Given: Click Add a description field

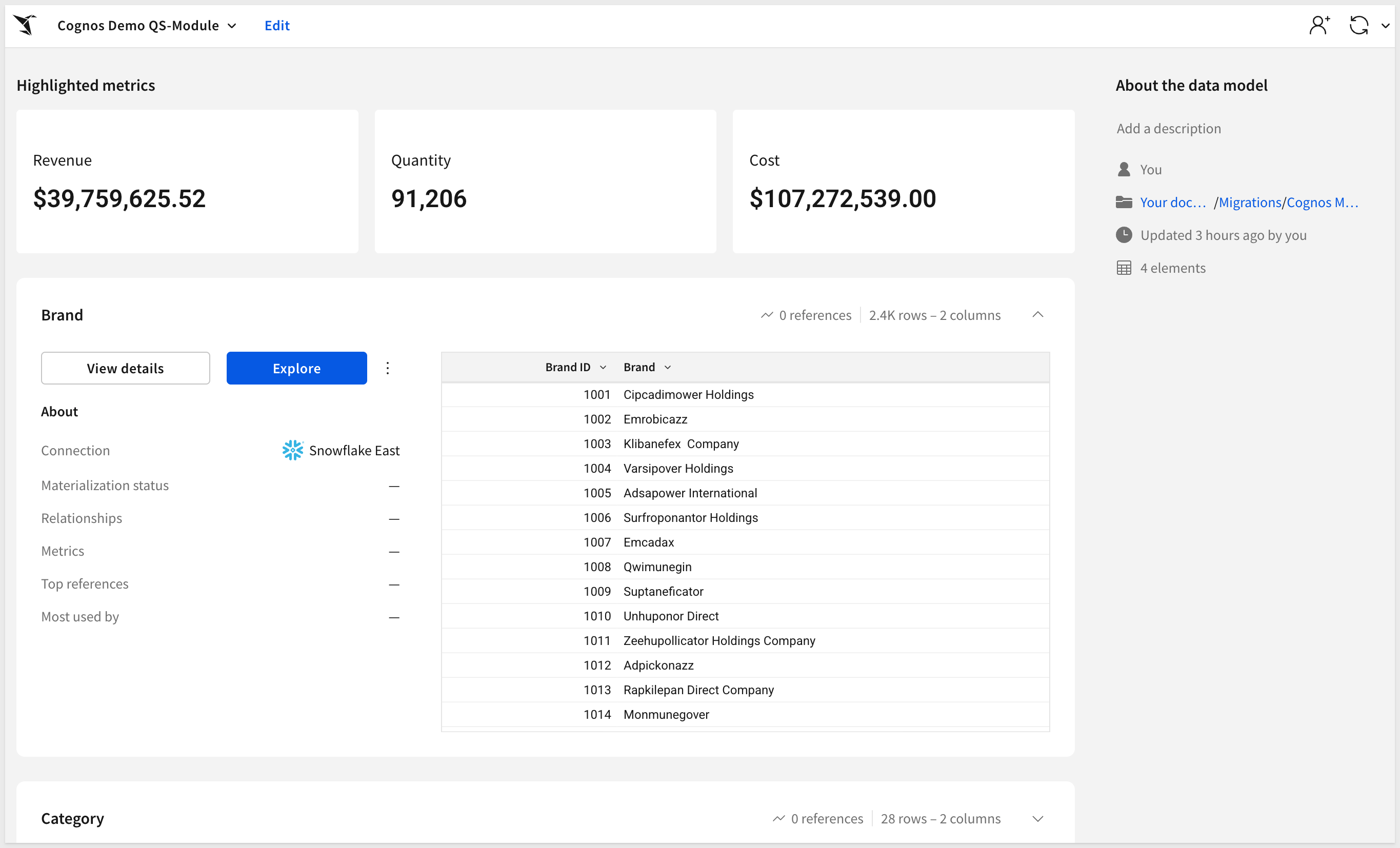Looking at the screenshot, I should coord(1168,128).
